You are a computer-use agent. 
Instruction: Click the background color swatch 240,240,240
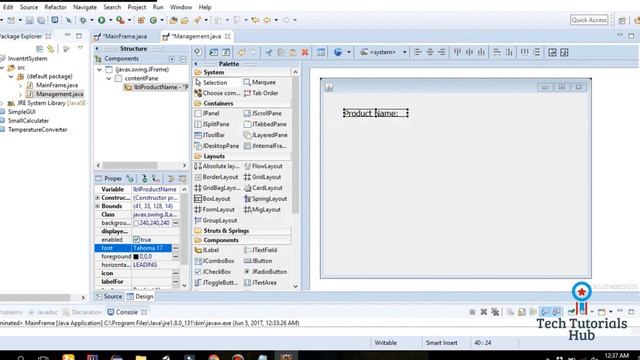(x=136, y=223)
